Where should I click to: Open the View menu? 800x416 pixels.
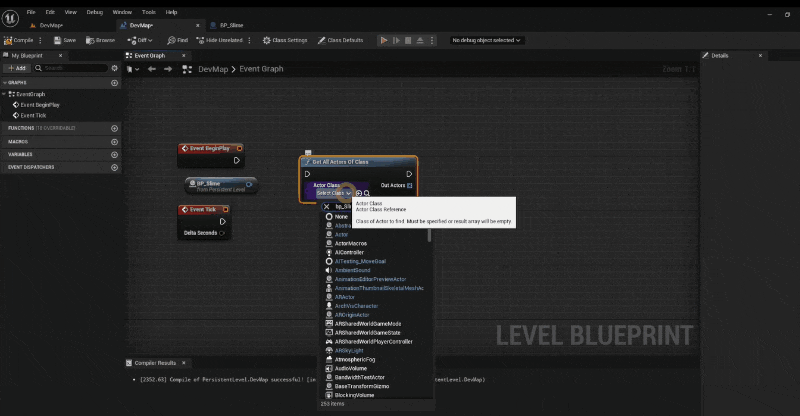coord(70,12)
